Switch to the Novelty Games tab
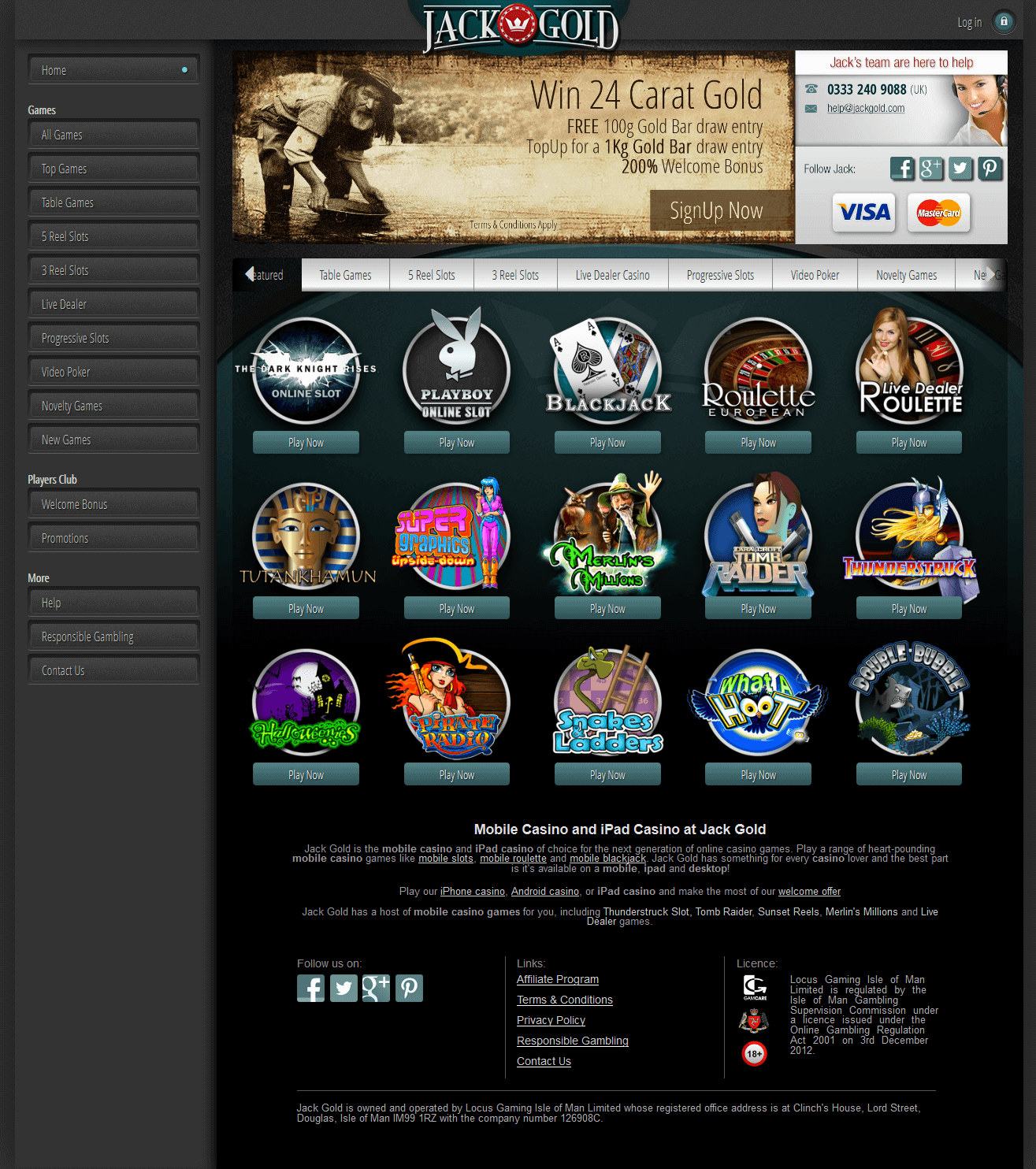This screenshot has height=1169, width=1036. (x=907, y=275)
